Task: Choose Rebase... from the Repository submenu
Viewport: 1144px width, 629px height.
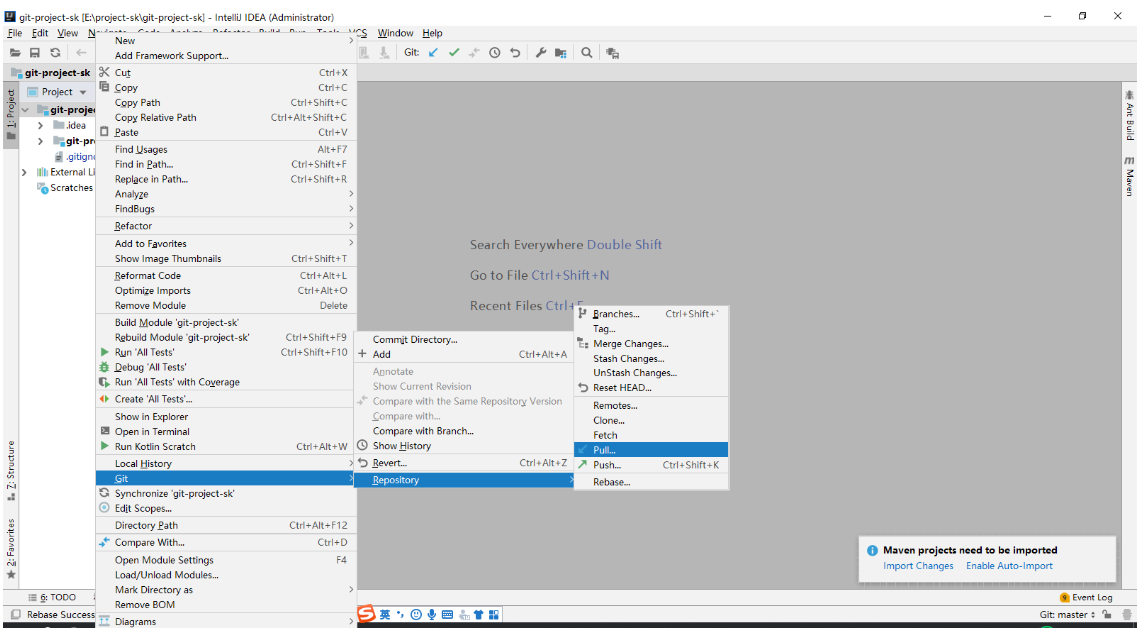Action: point(651,482)
